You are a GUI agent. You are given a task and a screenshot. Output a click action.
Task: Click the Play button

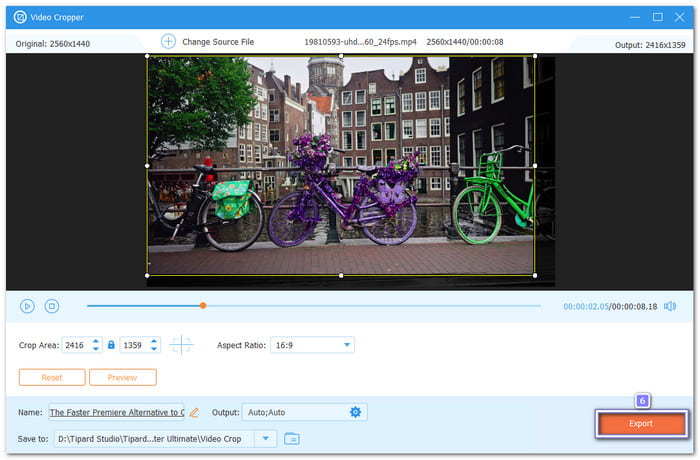[27, 306]
